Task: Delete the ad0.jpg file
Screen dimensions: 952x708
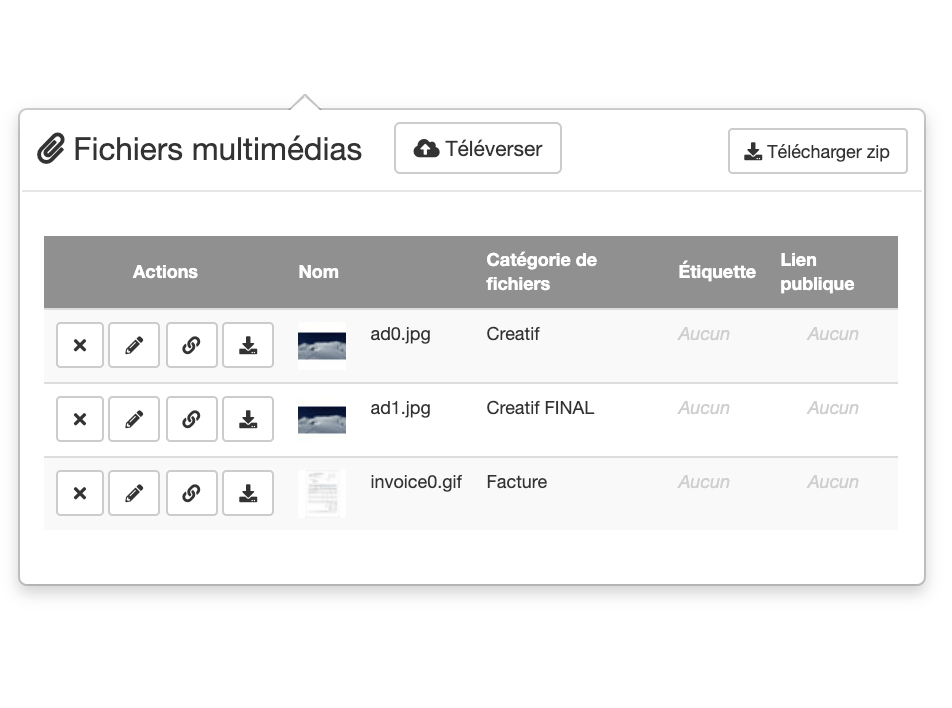Action: 80,345
